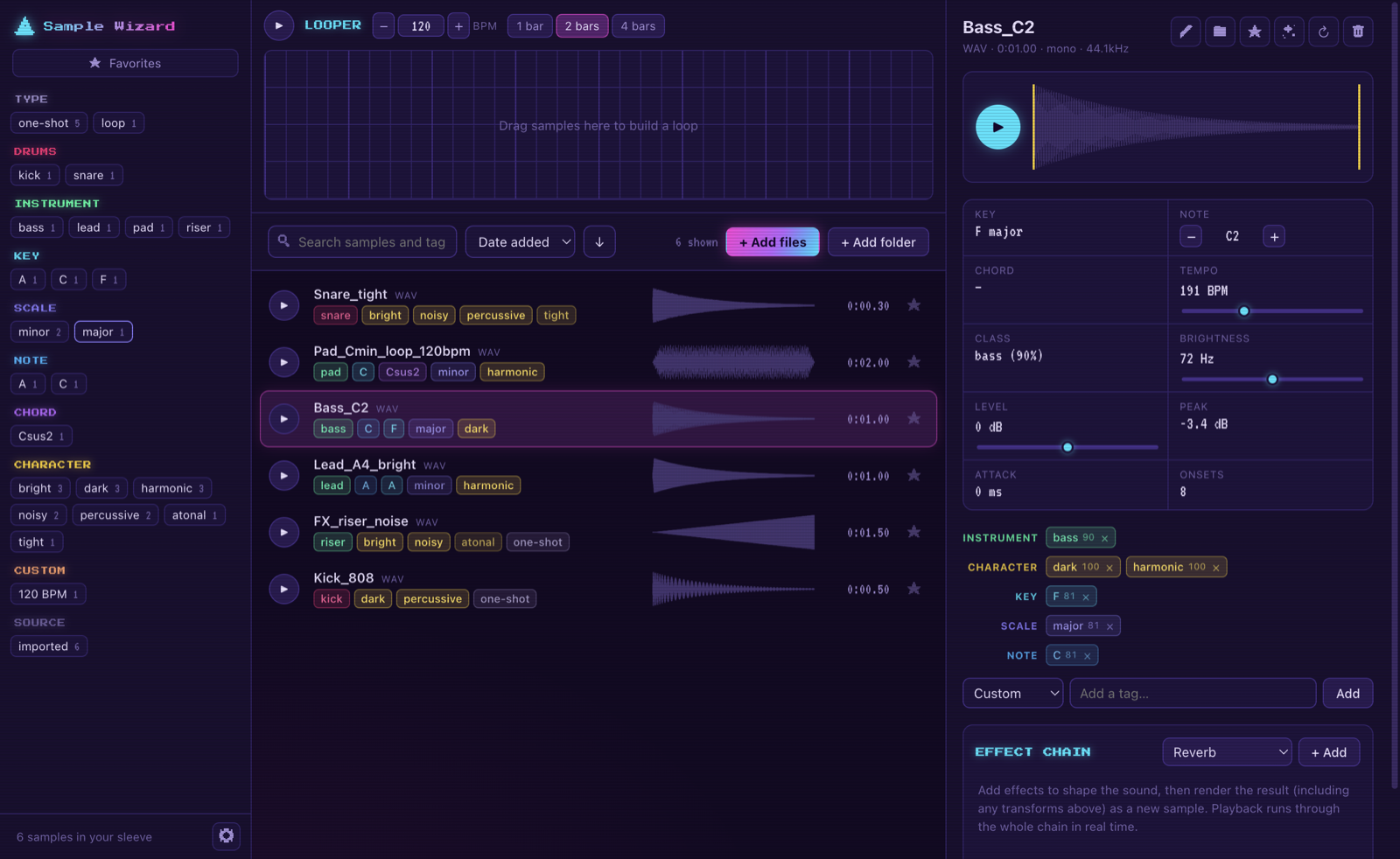Toggle the one-shot type filter
This screenshot has height=859, width=1400.
pos(49,123)
